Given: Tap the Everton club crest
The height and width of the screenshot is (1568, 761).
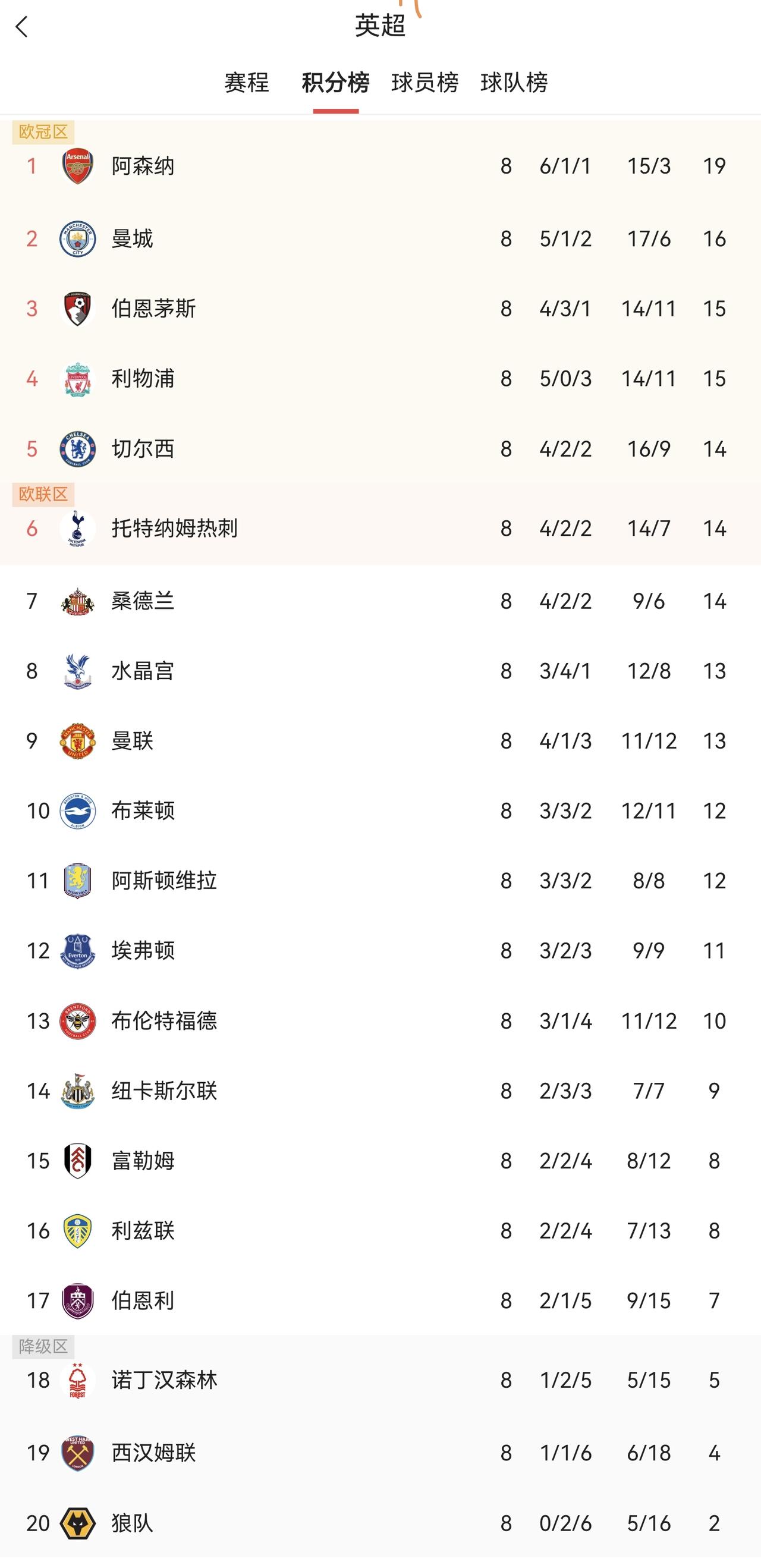Looking at the screenshot, I should [78, 951].
